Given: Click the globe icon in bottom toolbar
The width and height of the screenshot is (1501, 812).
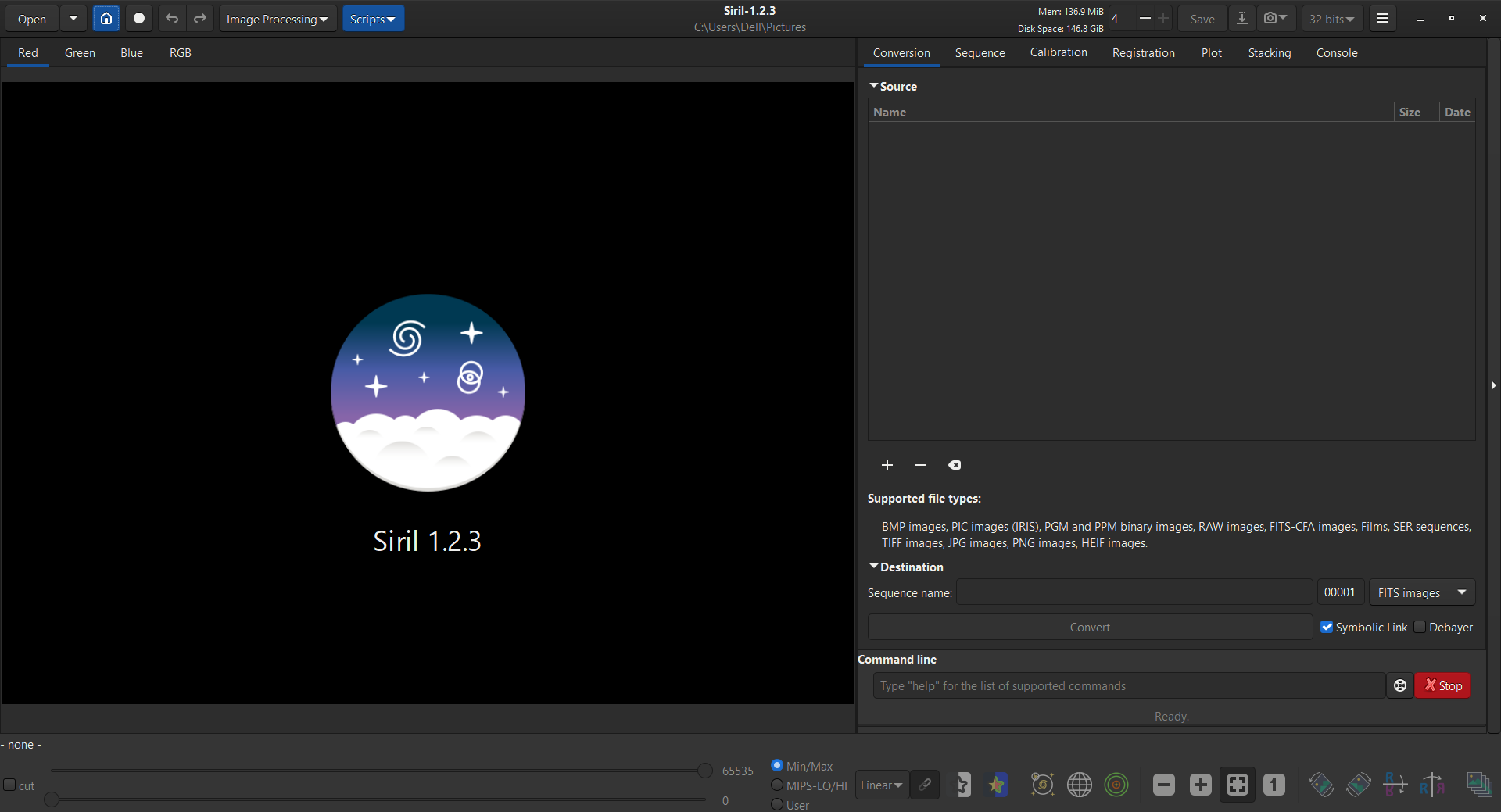Looking at the screenshot, I should [x=1079, y=785].
